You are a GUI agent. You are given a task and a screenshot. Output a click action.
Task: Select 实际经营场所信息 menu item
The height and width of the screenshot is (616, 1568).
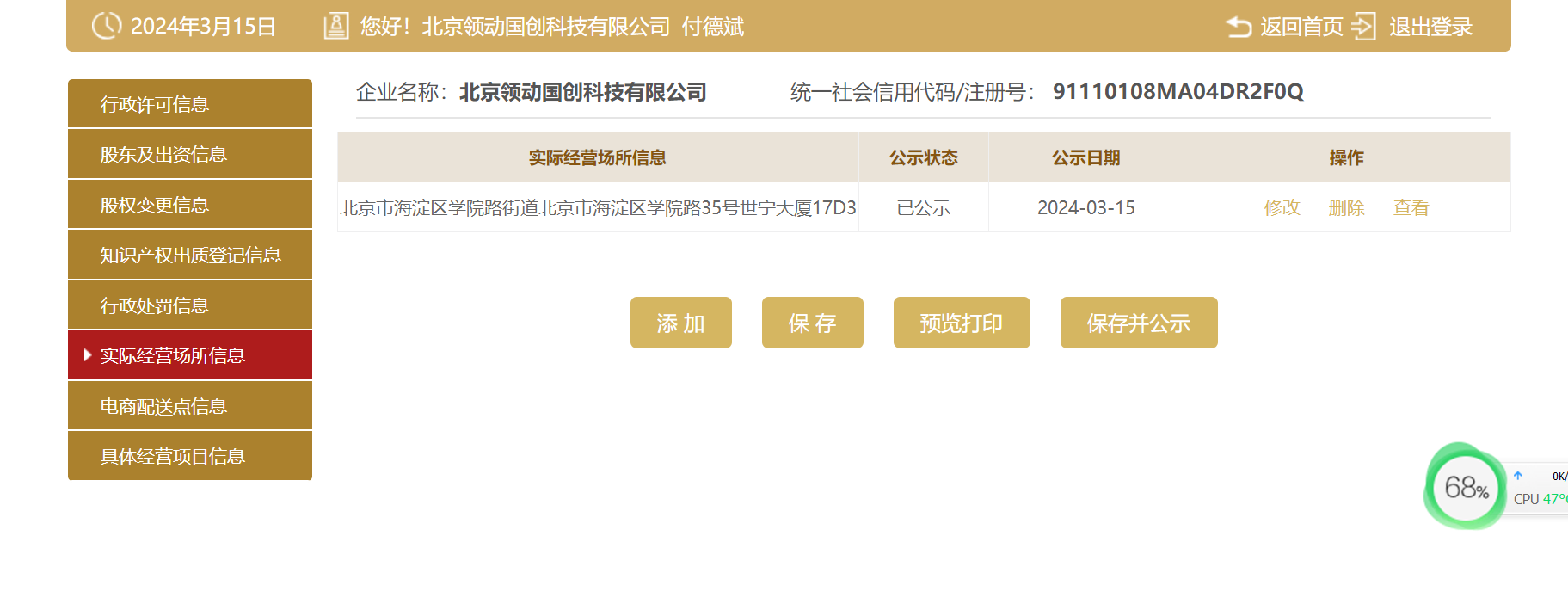point(190,355)
